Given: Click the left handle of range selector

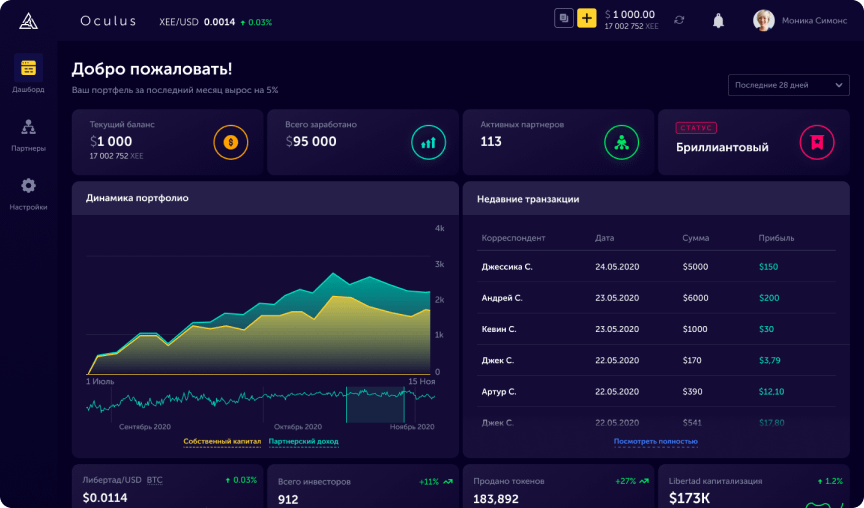Looking at the screenshot, I should 347,404.
